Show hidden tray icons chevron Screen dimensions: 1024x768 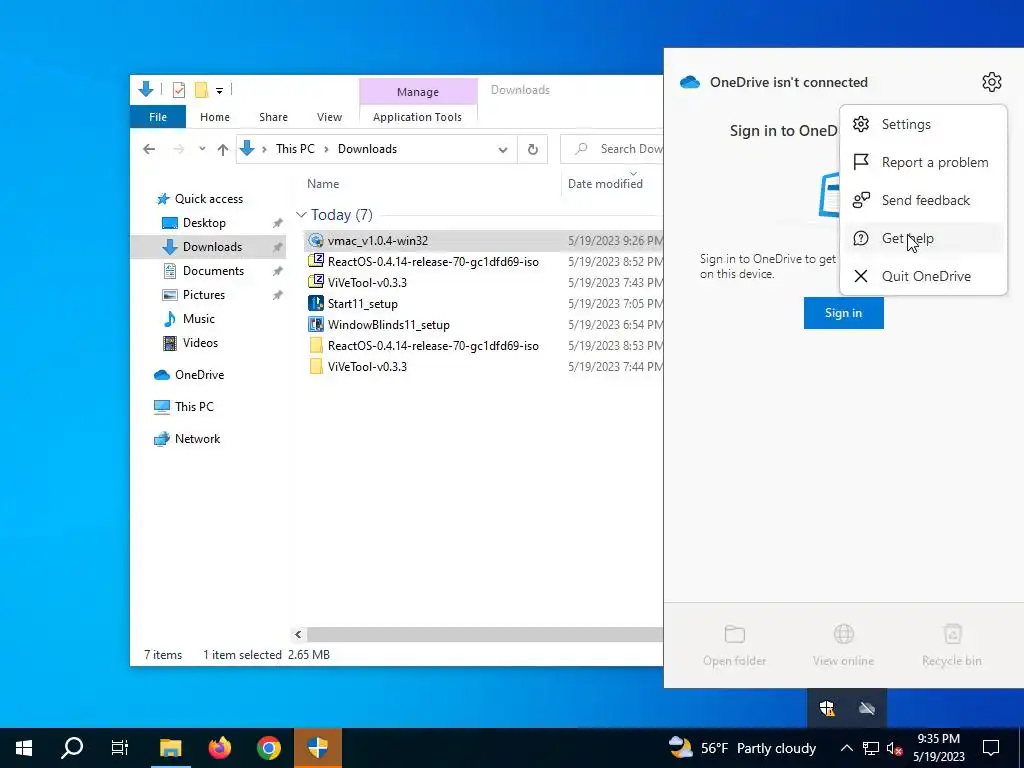click(x=846, y=748)
